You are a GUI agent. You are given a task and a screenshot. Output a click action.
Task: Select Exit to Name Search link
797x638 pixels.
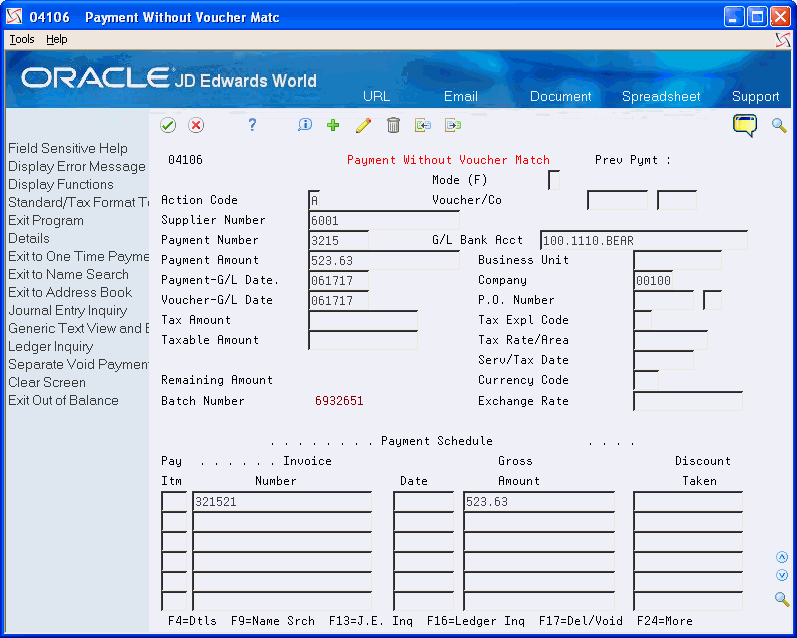click(x=68, y=274)
